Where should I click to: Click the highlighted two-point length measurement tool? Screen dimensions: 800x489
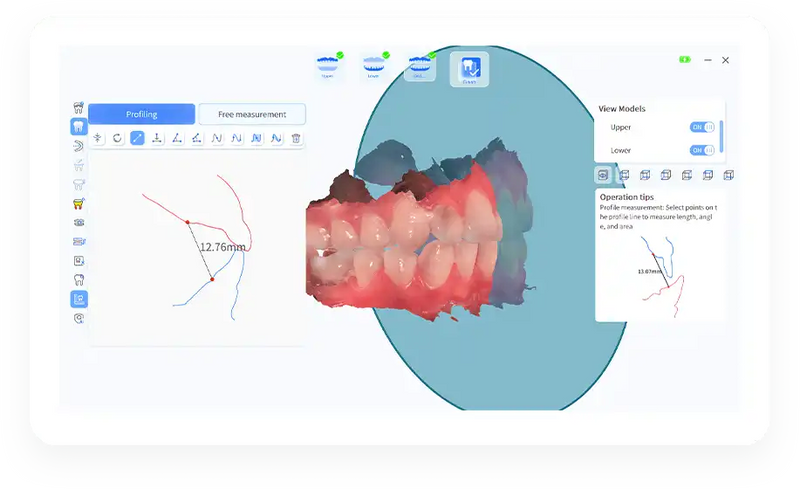coord(137,138)
